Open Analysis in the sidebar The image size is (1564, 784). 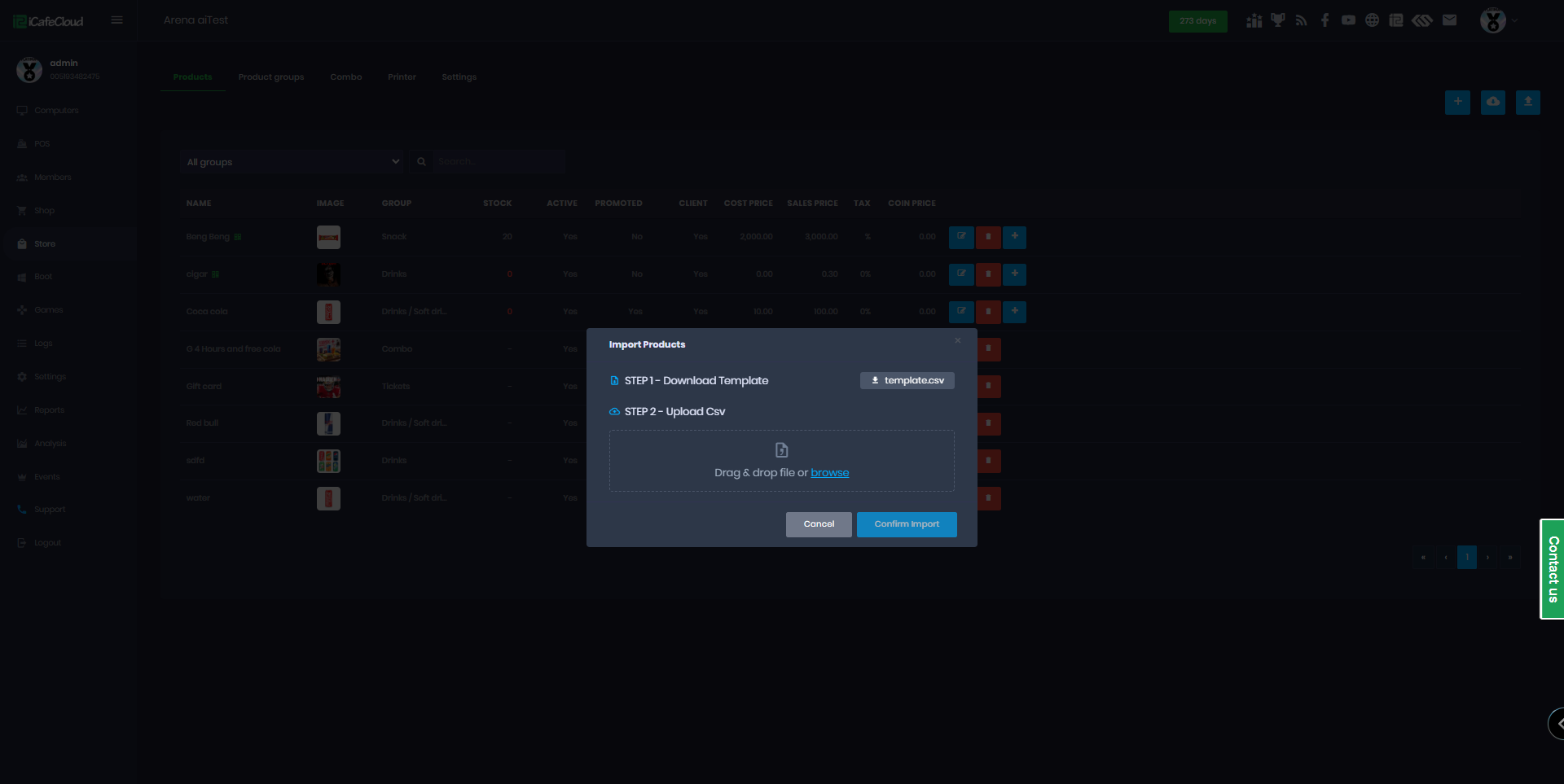click(51, 444)
